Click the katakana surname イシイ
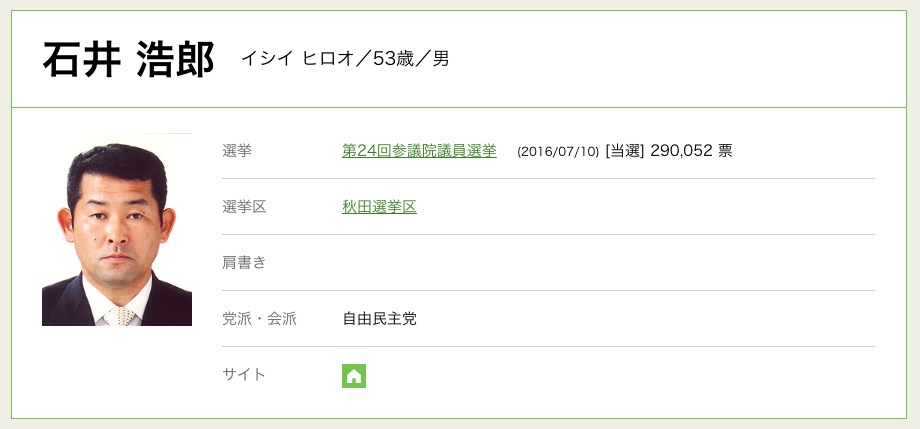The height and width of the screenshot is (429, 920). [267, 59]
